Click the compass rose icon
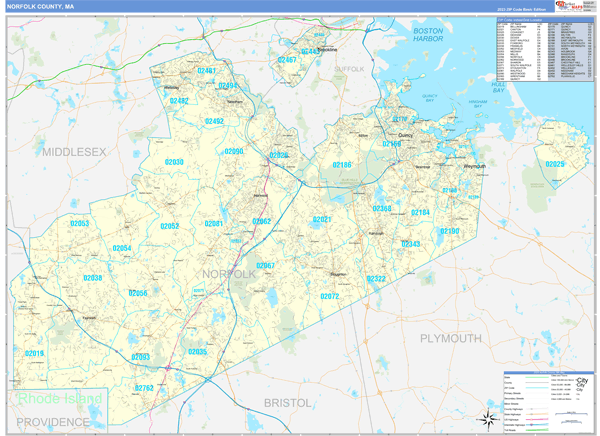Image resolution: width=600 pixels, height=436 pixels. (489, 417)
